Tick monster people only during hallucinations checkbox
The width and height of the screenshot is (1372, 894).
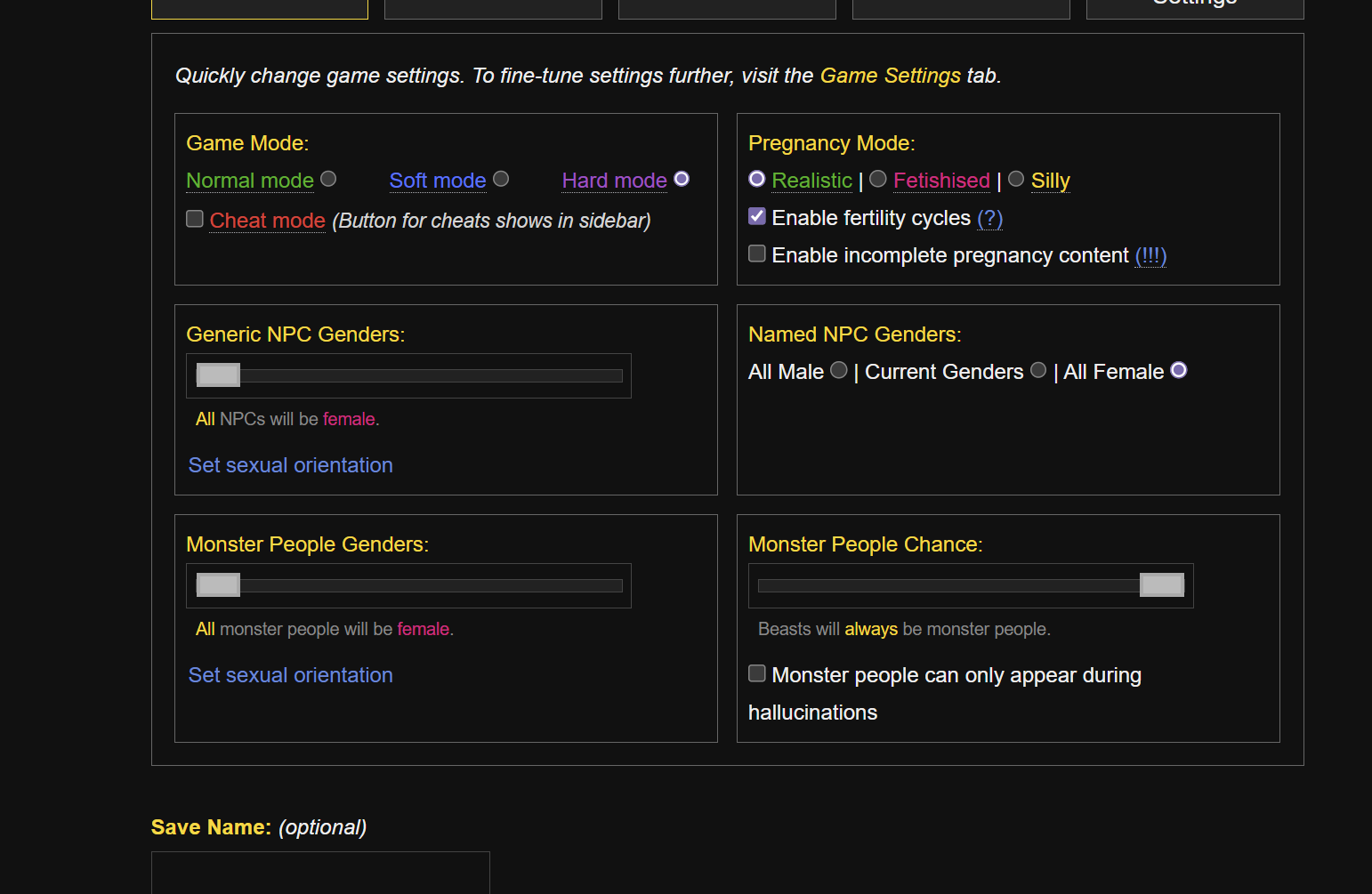coord(757,673)
